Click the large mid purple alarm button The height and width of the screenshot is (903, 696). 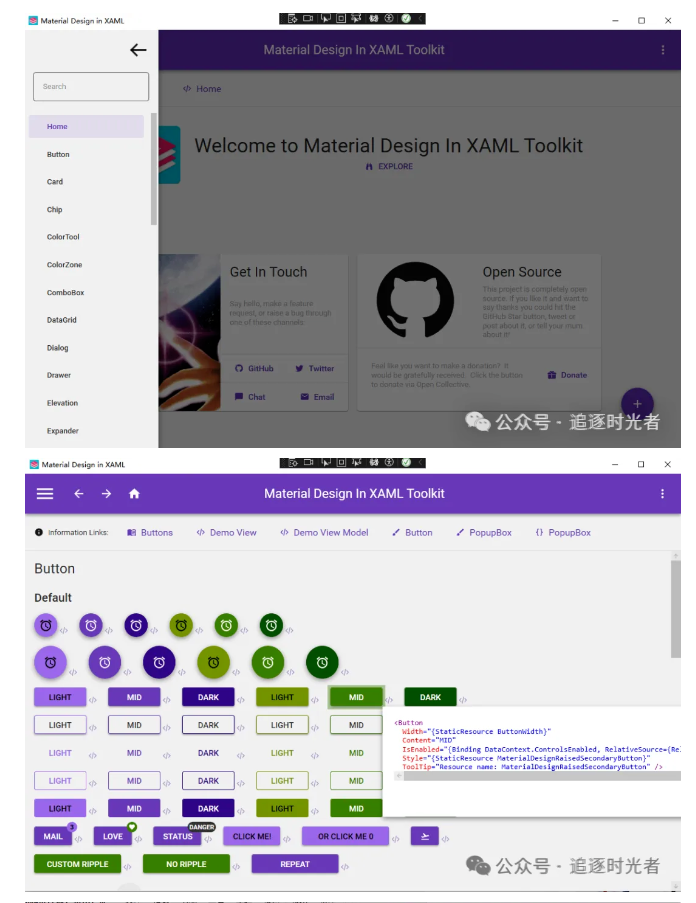click(105, 662)
